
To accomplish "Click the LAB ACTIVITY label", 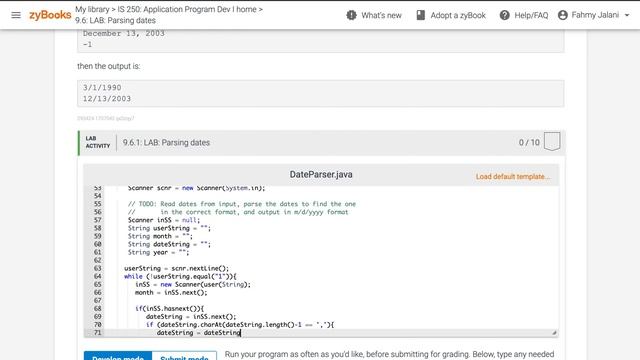I will point(98,142).
